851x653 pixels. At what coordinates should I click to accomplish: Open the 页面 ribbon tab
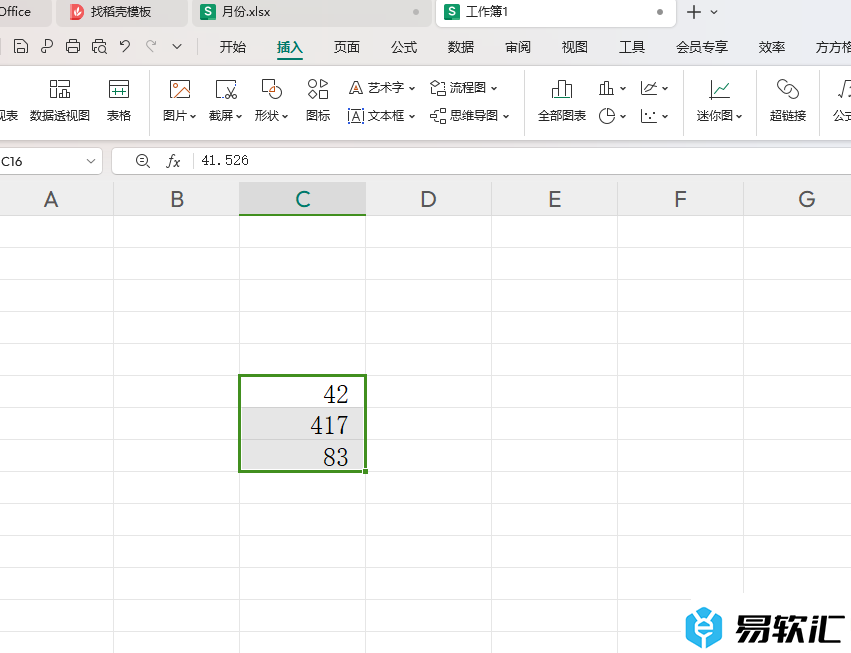(x=346, y=47)
